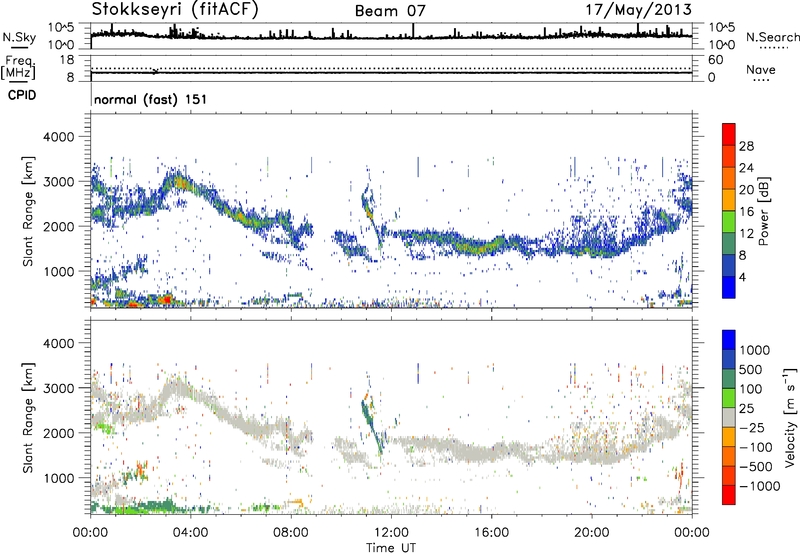
Task: Click the 'Velocity [m s⁻¹]' colorbar label
Action: 790,417
